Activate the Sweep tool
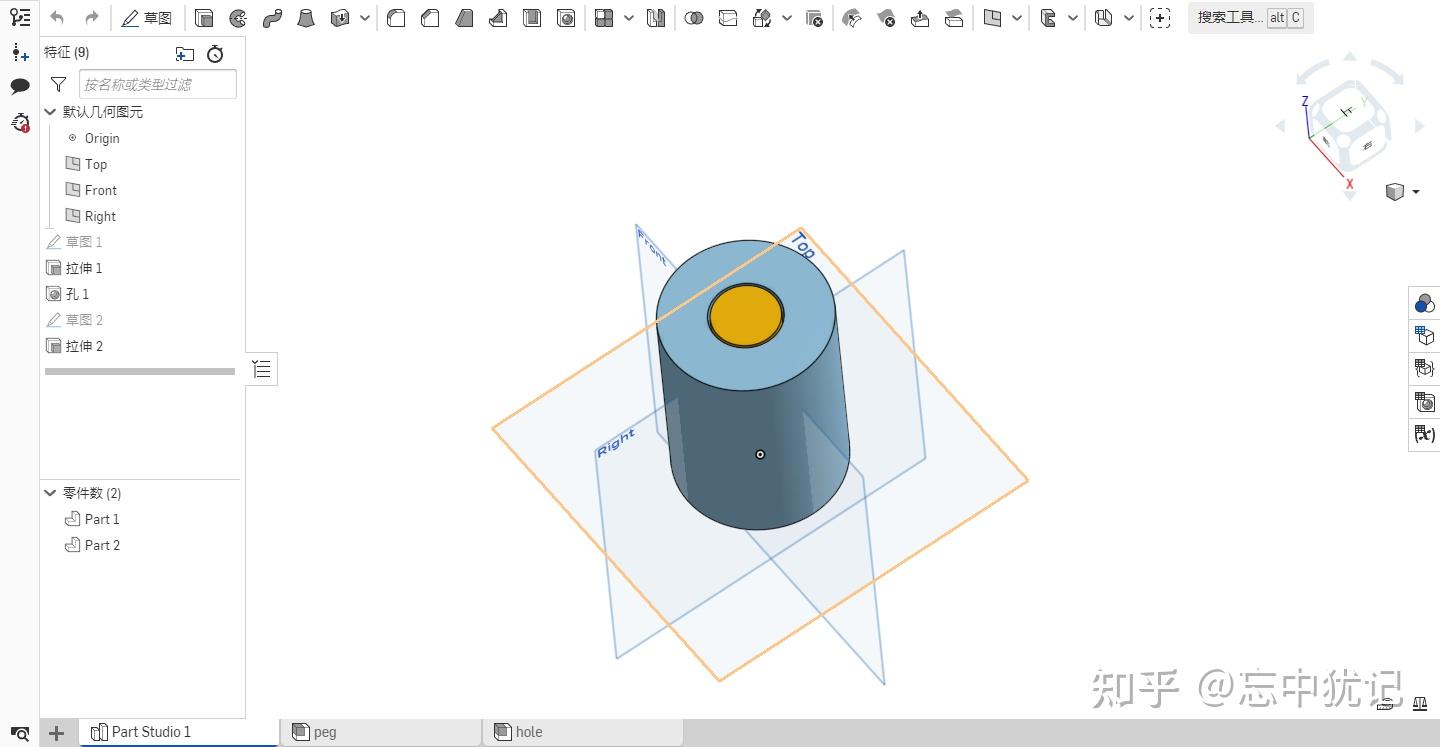 tap(272, 18)
